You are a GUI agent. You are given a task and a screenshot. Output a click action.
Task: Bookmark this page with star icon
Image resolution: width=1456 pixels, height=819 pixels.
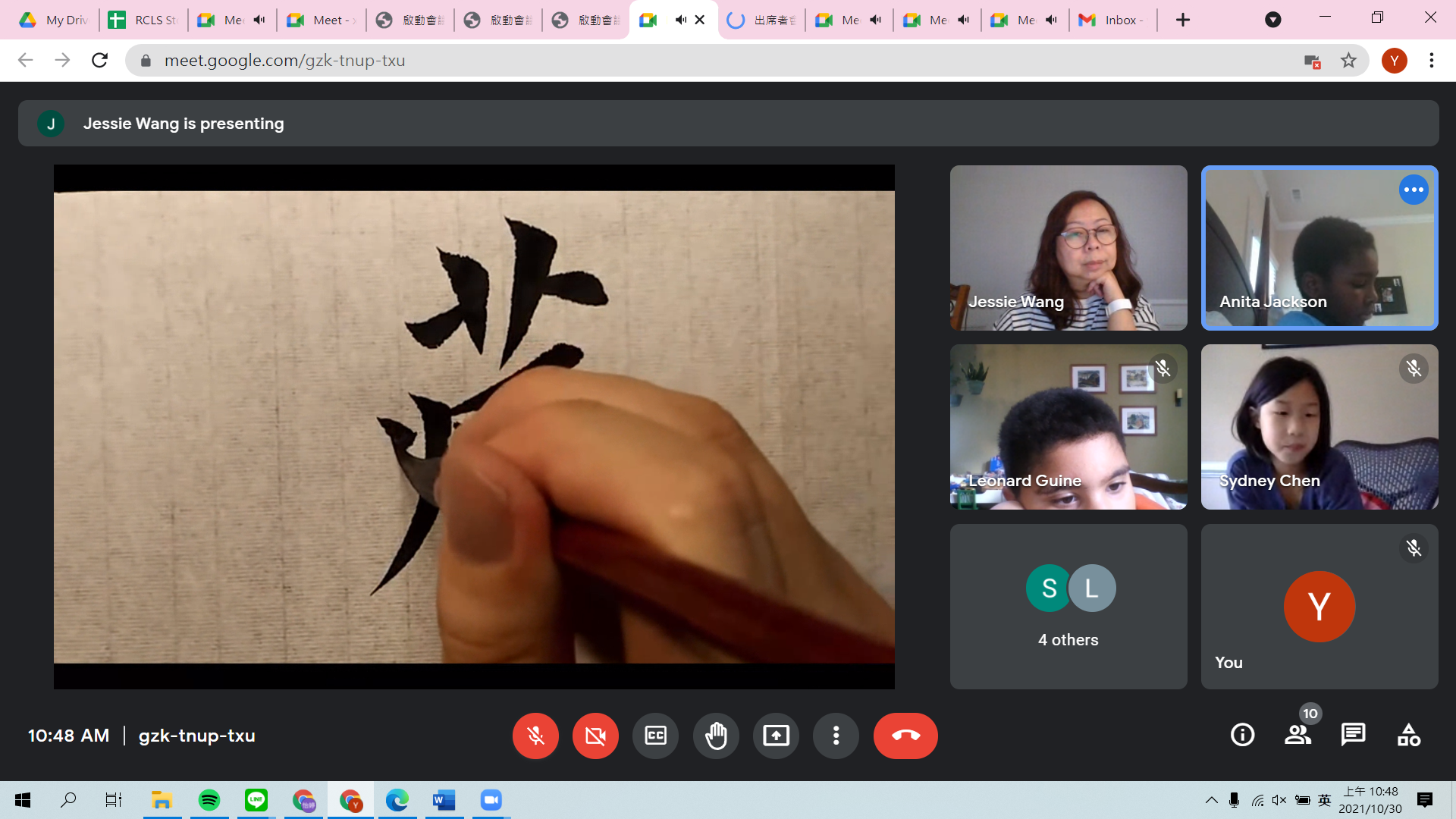pos(1348,61)
